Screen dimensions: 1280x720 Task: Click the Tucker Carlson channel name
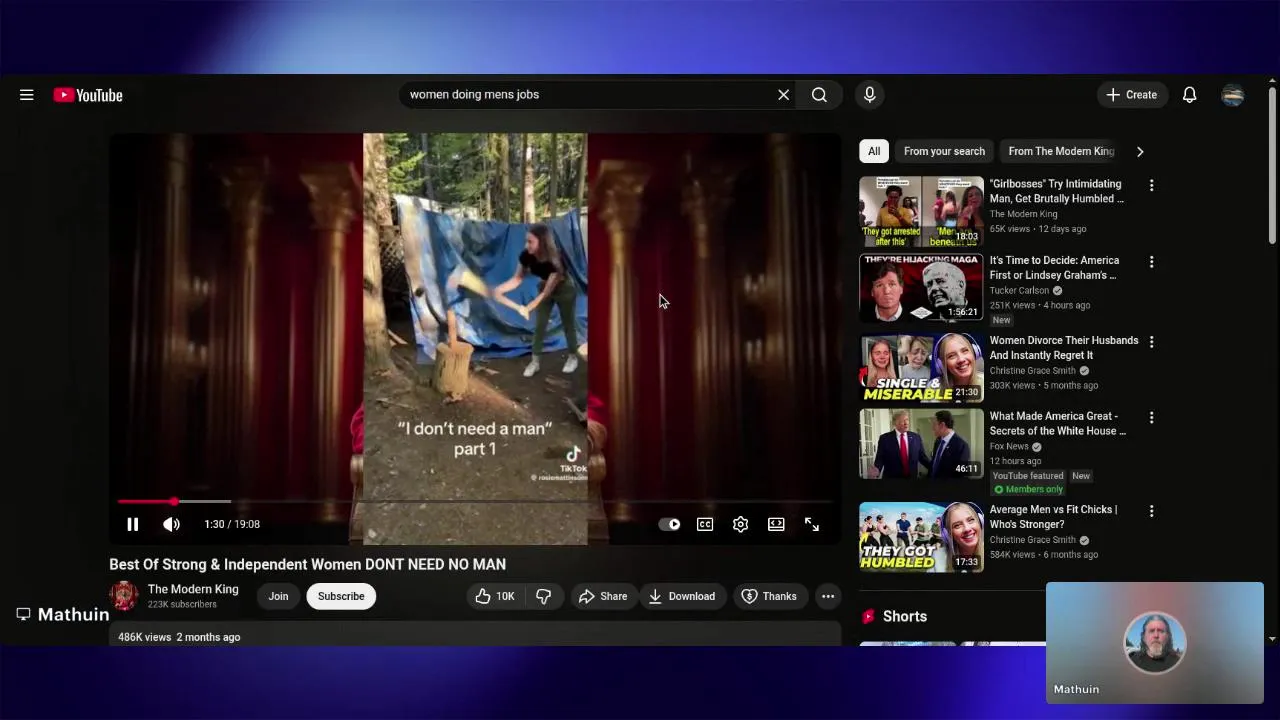click(1019, 291)
